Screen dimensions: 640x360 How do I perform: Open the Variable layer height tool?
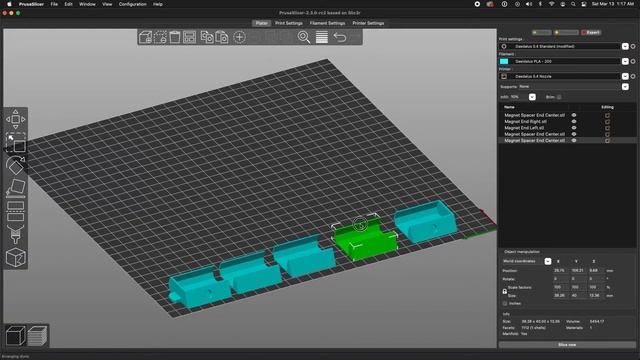coord(322,37)
